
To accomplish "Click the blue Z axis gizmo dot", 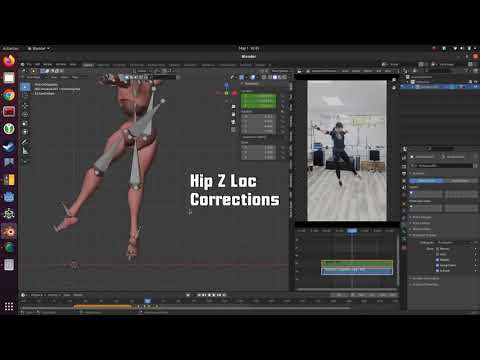I will [227, 85].
